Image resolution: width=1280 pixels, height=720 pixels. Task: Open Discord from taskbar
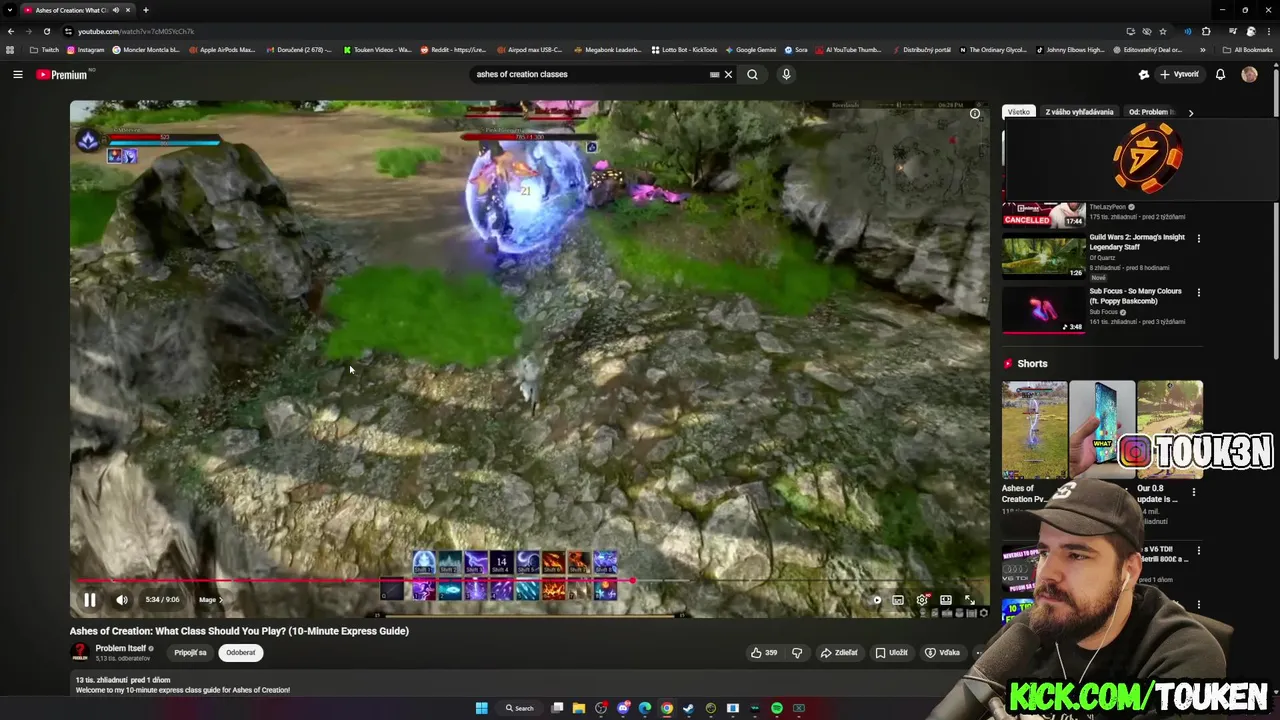coord(623,708)
